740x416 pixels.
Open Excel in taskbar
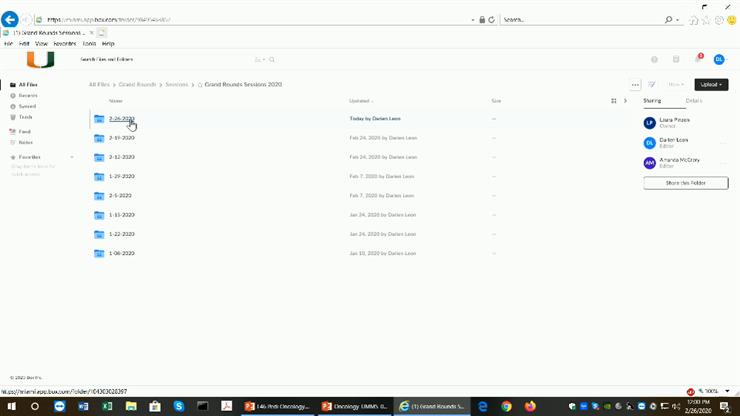[107, 407]
